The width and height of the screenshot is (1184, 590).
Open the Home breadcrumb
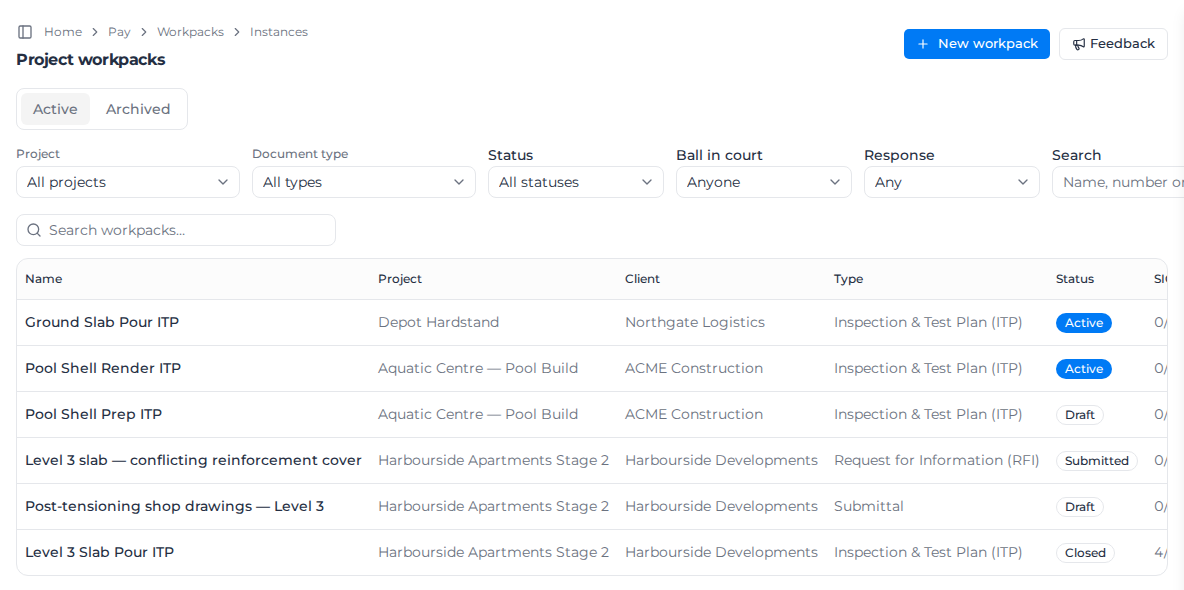[63, 32]
